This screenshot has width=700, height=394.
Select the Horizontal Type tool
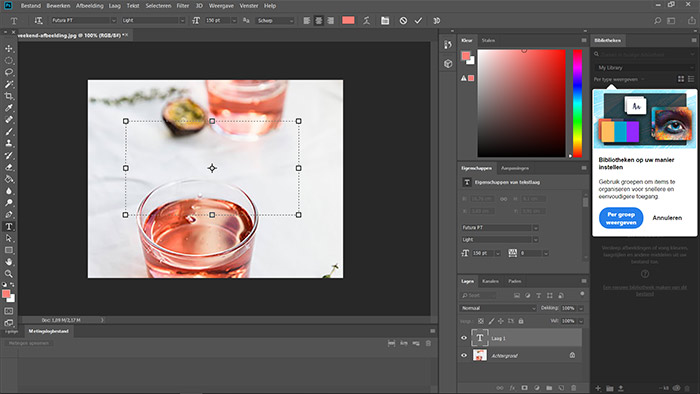point(9,227)
